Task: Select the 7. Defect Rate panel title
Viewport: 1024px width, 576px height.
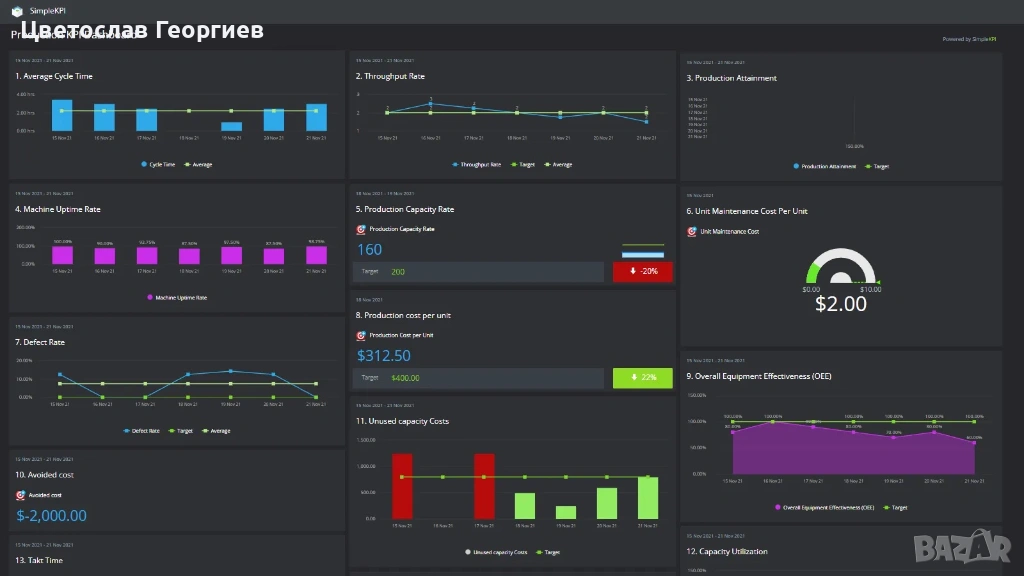Action: click(40, 342)
